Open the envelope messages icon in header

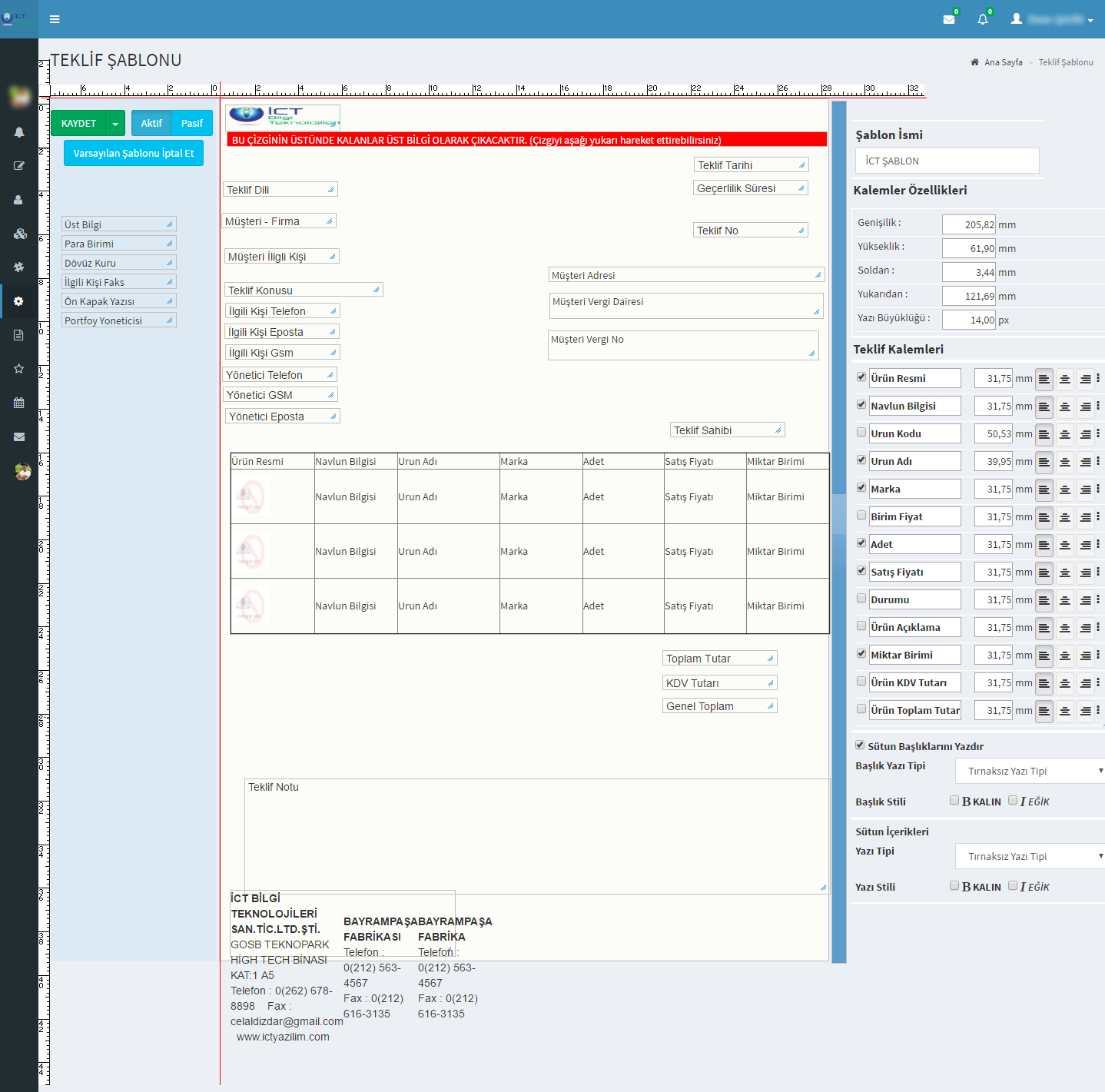pyautogui.click(x=949, y=19)
